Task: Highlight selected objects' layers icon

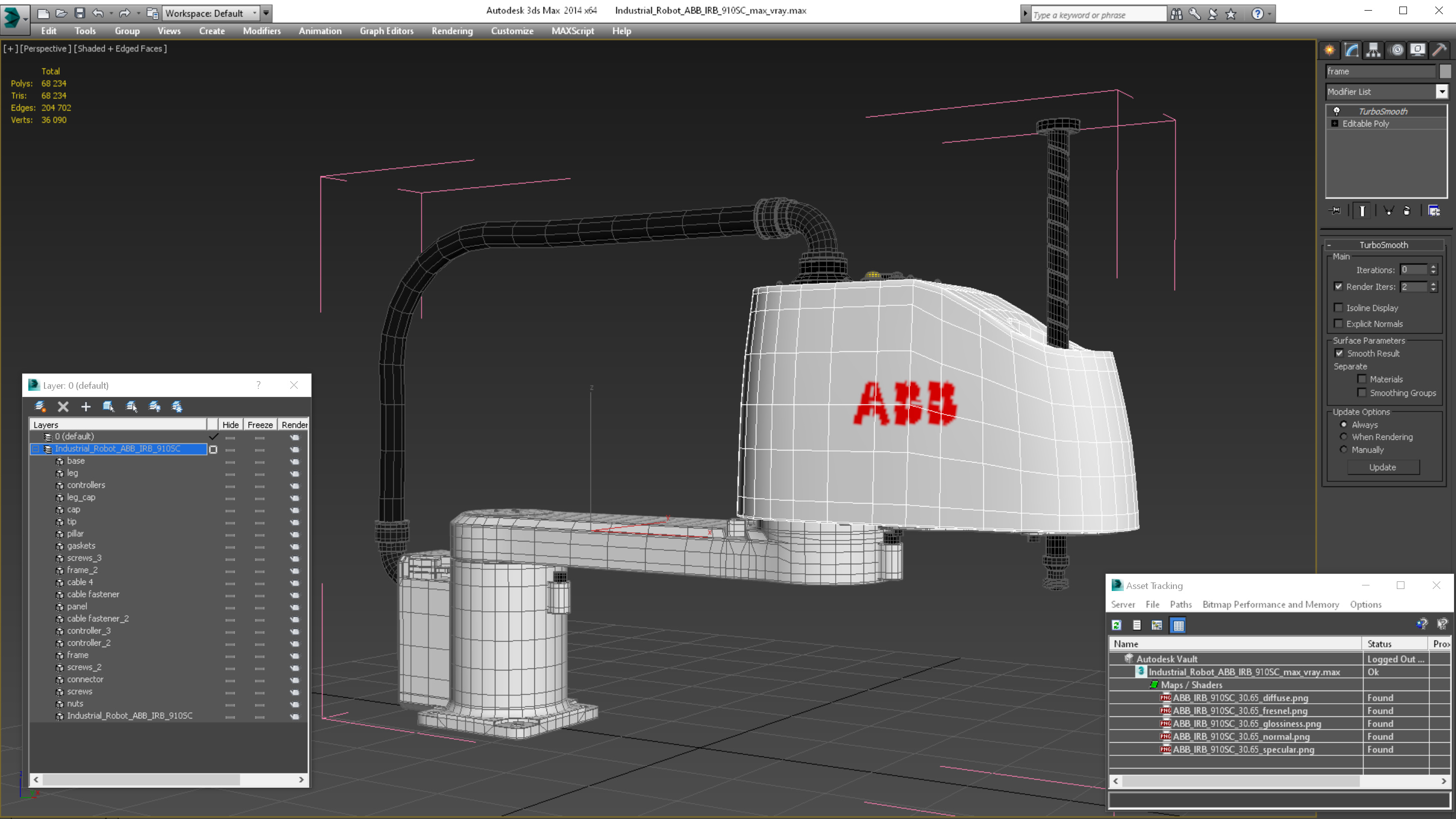Action: click(x=131, y=406)
